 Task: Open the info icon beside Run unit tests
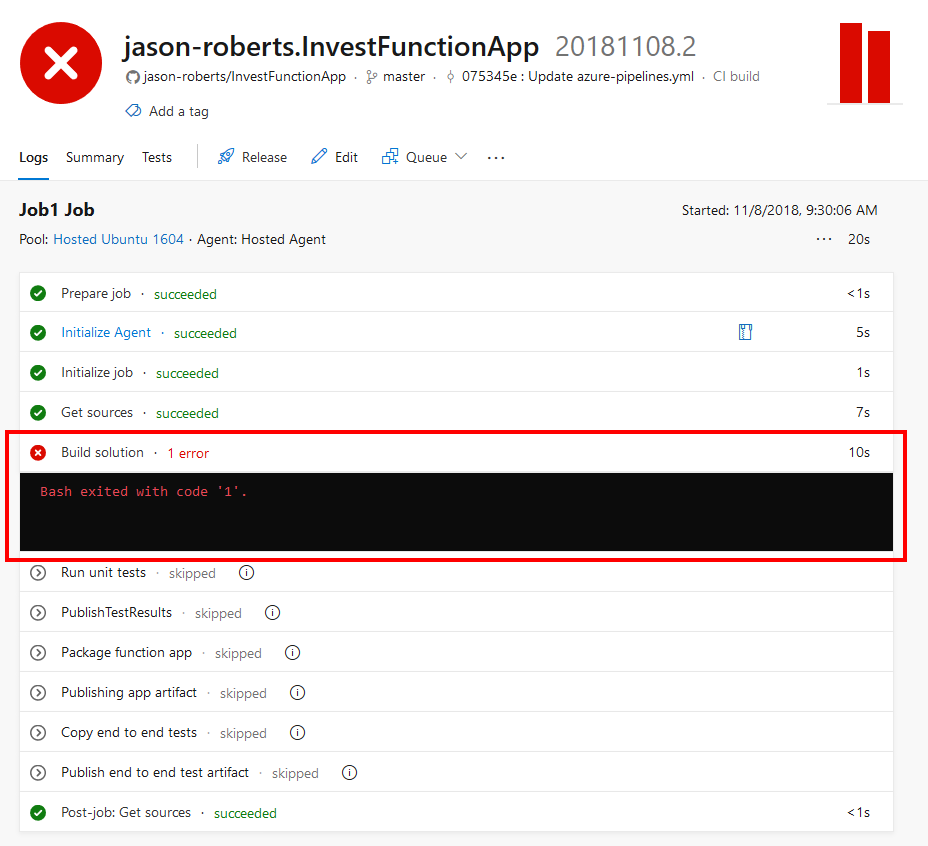tap(246, 573)
